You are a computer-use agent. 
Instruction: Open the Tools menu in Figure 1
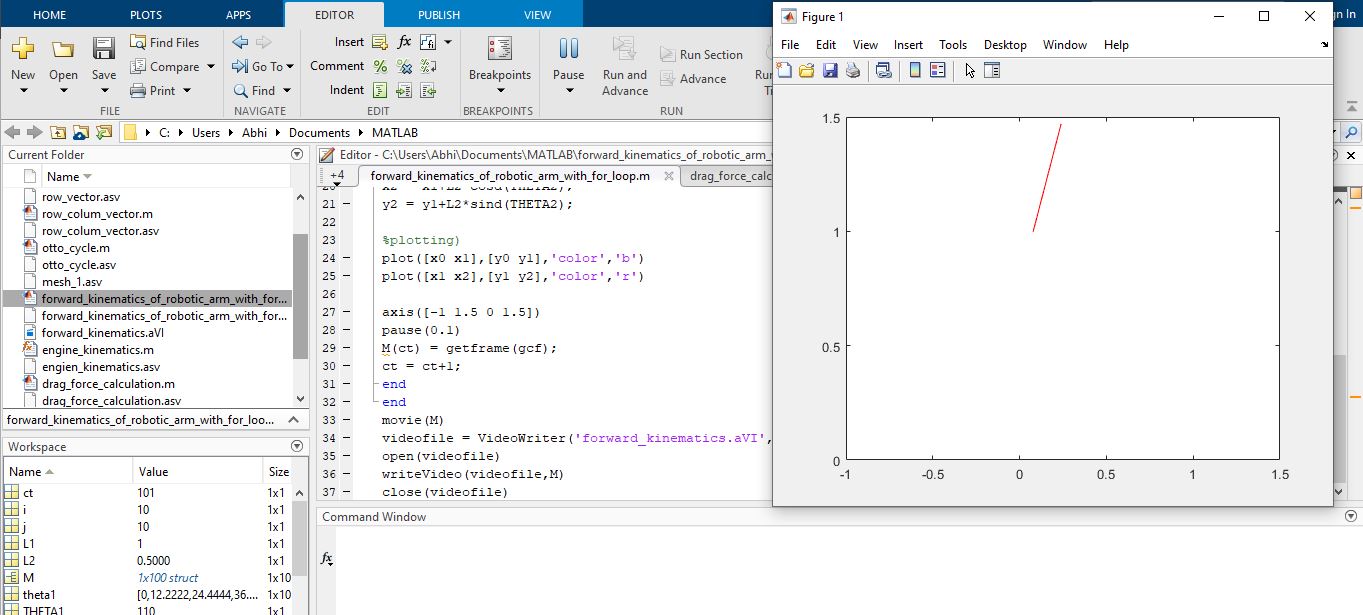[952, 44]
